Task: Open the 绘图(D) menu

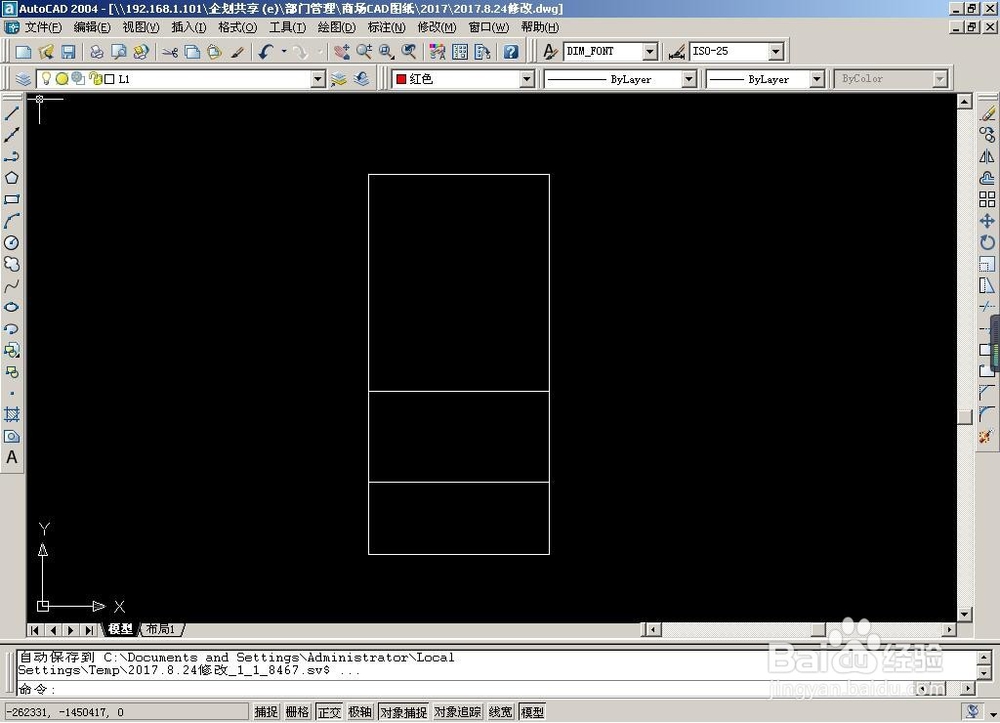Action: (337, 27)
